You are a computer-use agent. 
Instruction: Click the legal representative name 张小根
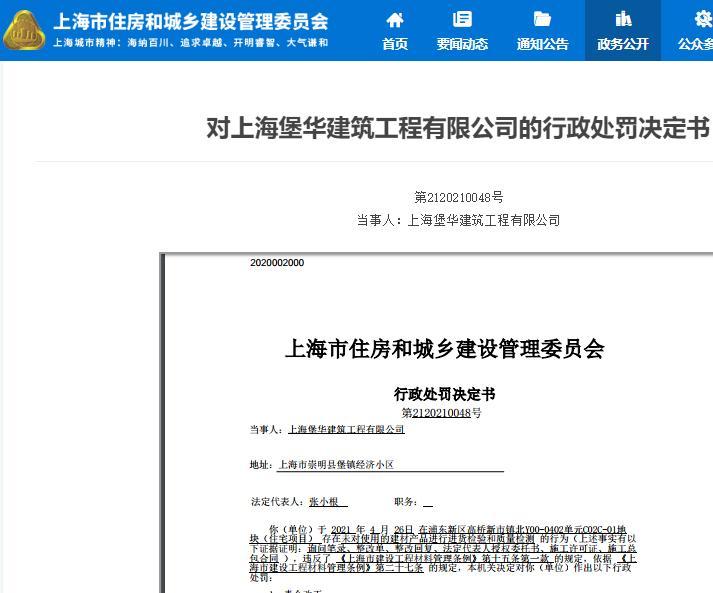coord(328,502)
